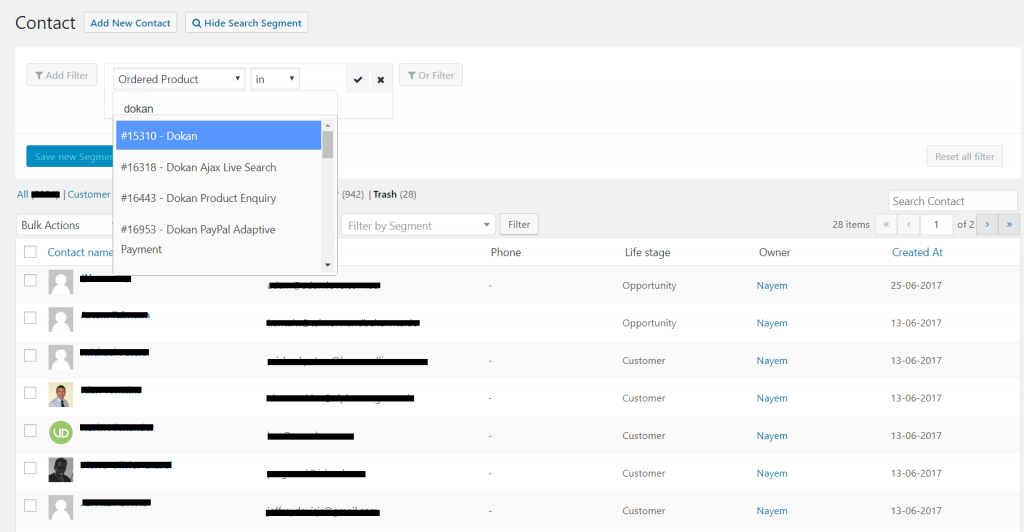Go to next page arrow

click(987, 225)
